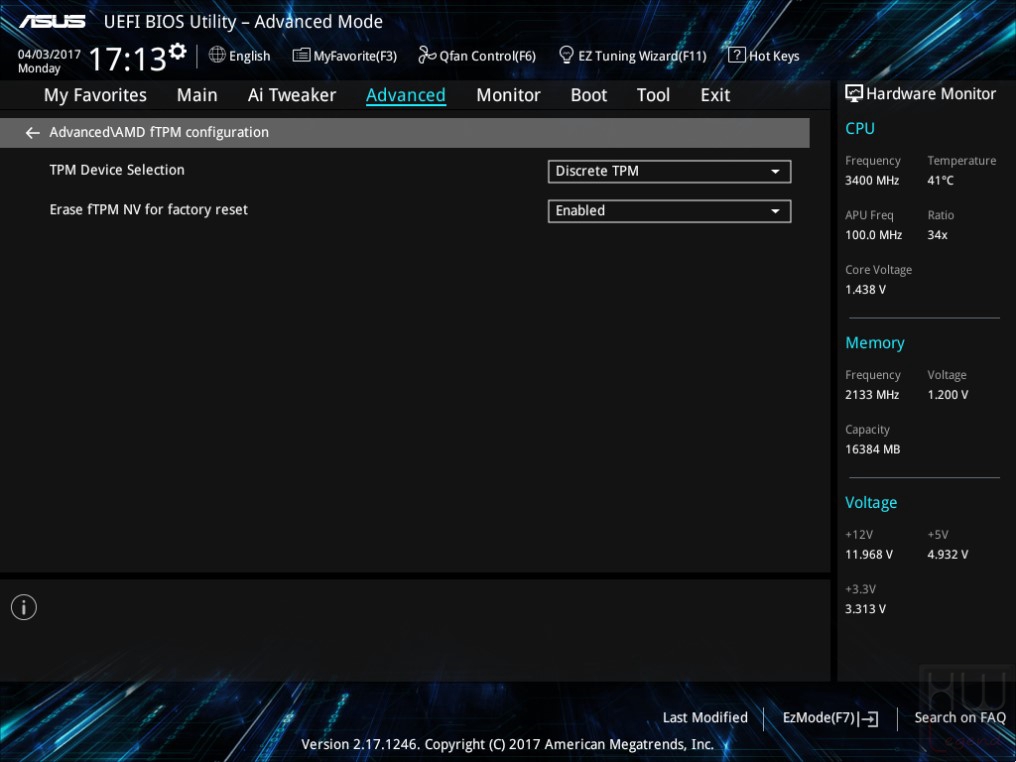1016x762 pixels.
Task: Click the info icon in help panel
Action: [24, 607]
